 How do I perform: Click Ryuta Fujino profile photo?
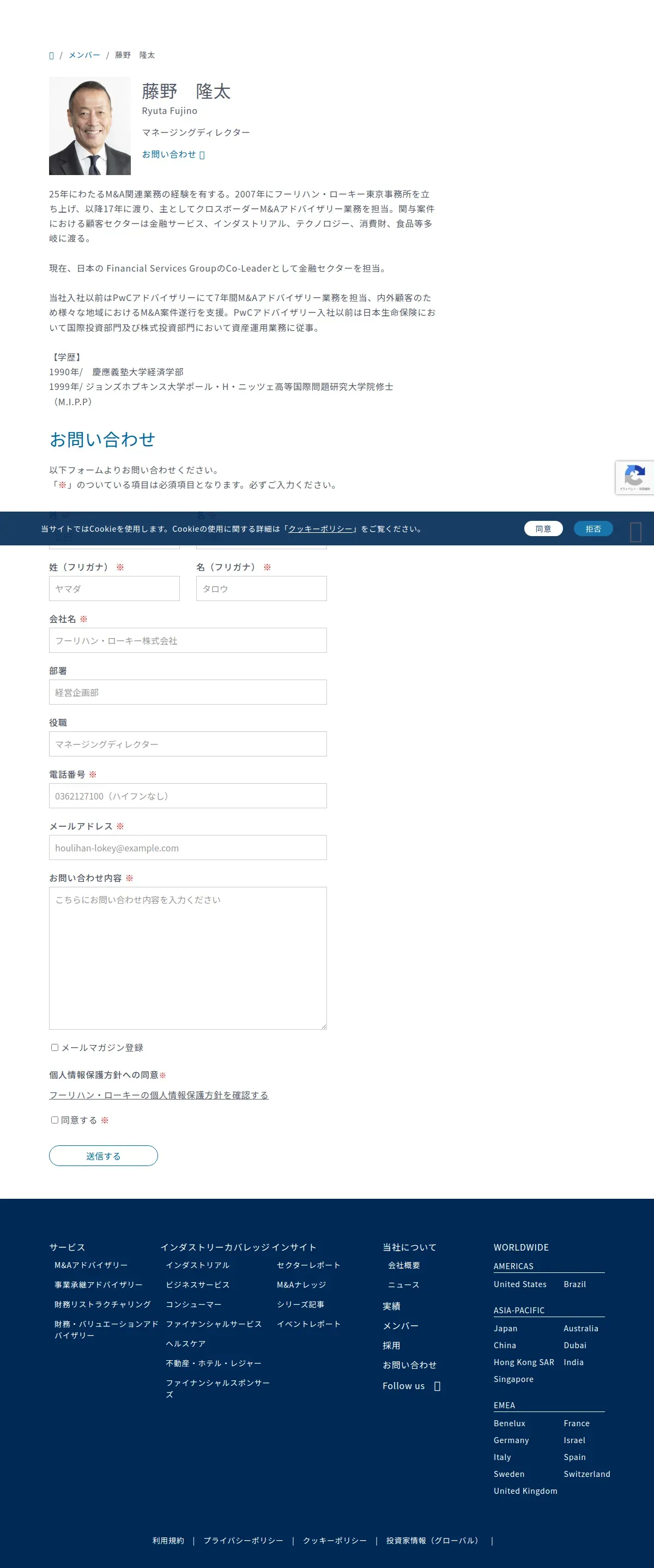click(x=90, y=126)
